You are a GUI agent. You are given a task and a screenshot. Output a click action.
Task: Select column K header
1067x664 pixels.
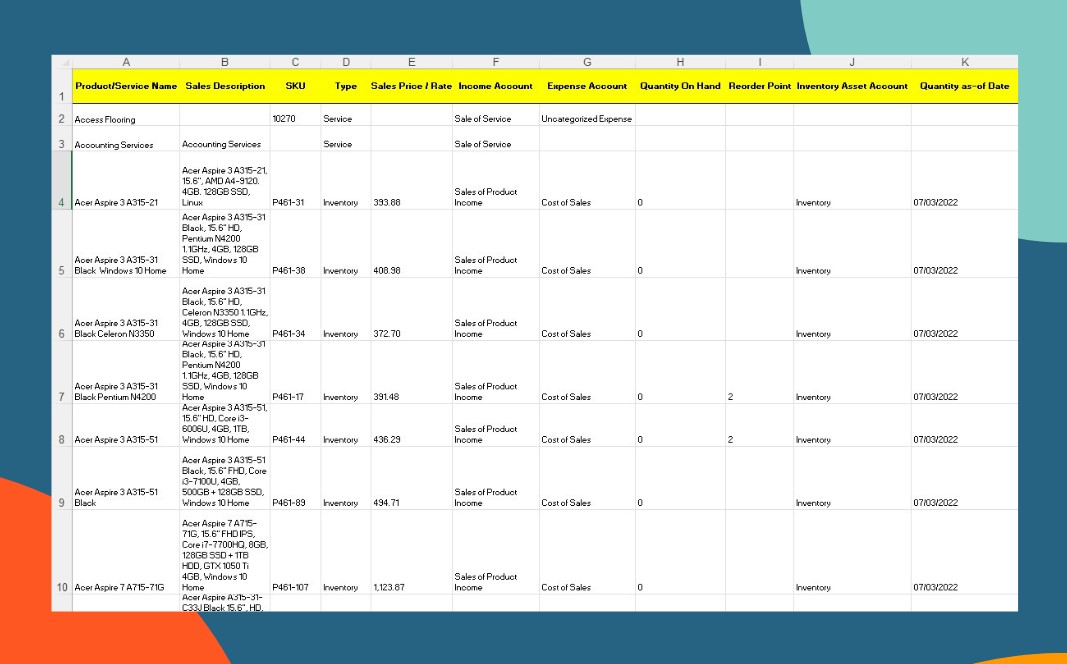pos(964,62)
